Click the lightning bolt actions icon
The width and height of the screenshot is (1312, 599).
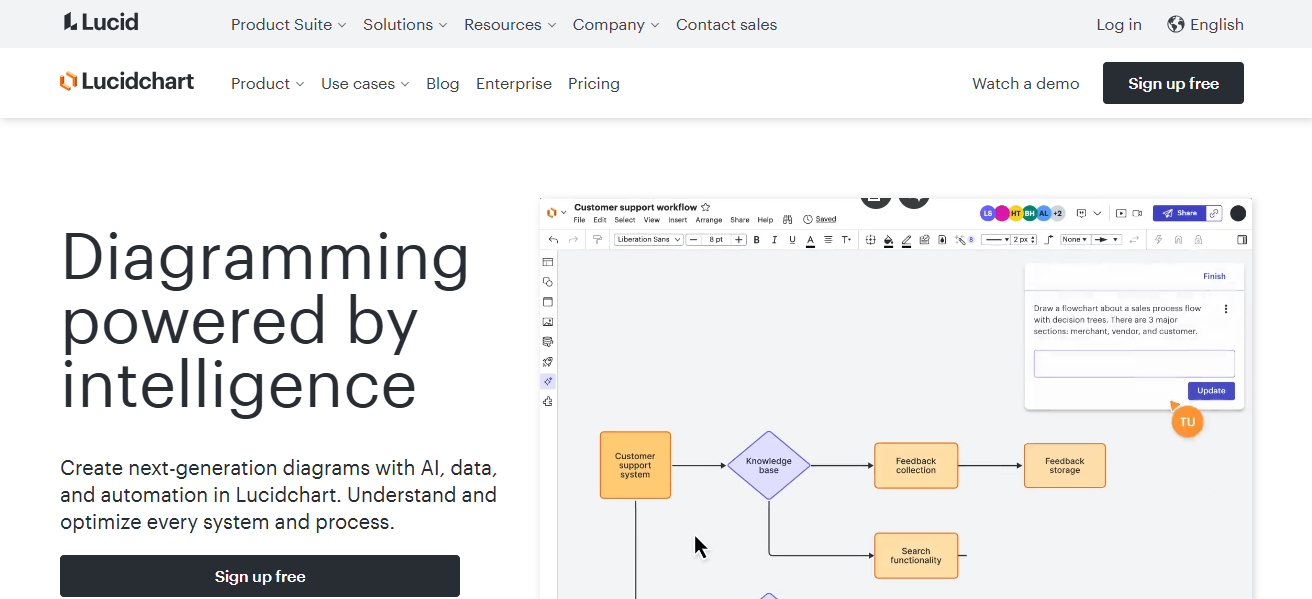coord(1158,240)
